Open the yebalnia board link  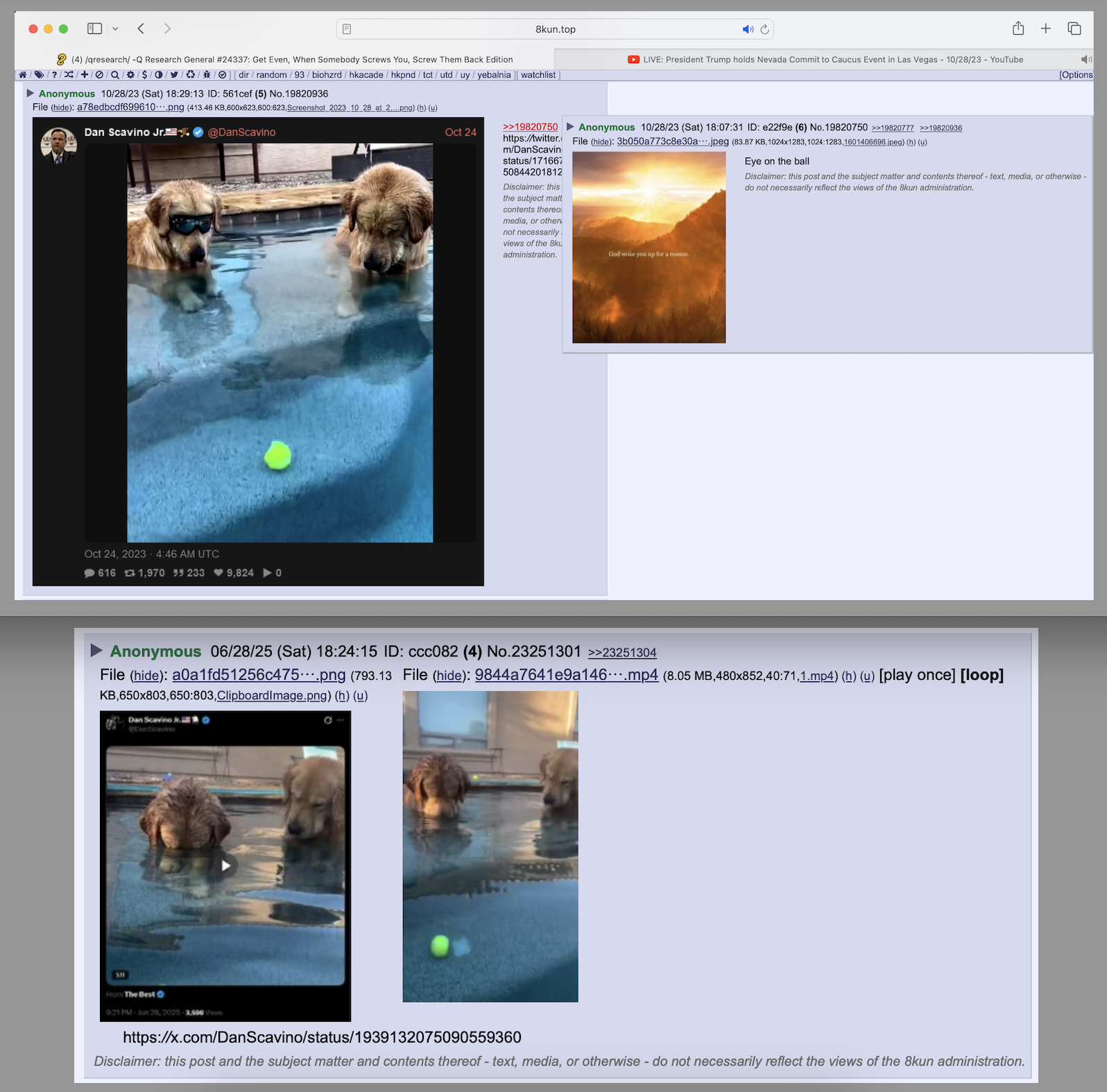click(x=494, y=75)
